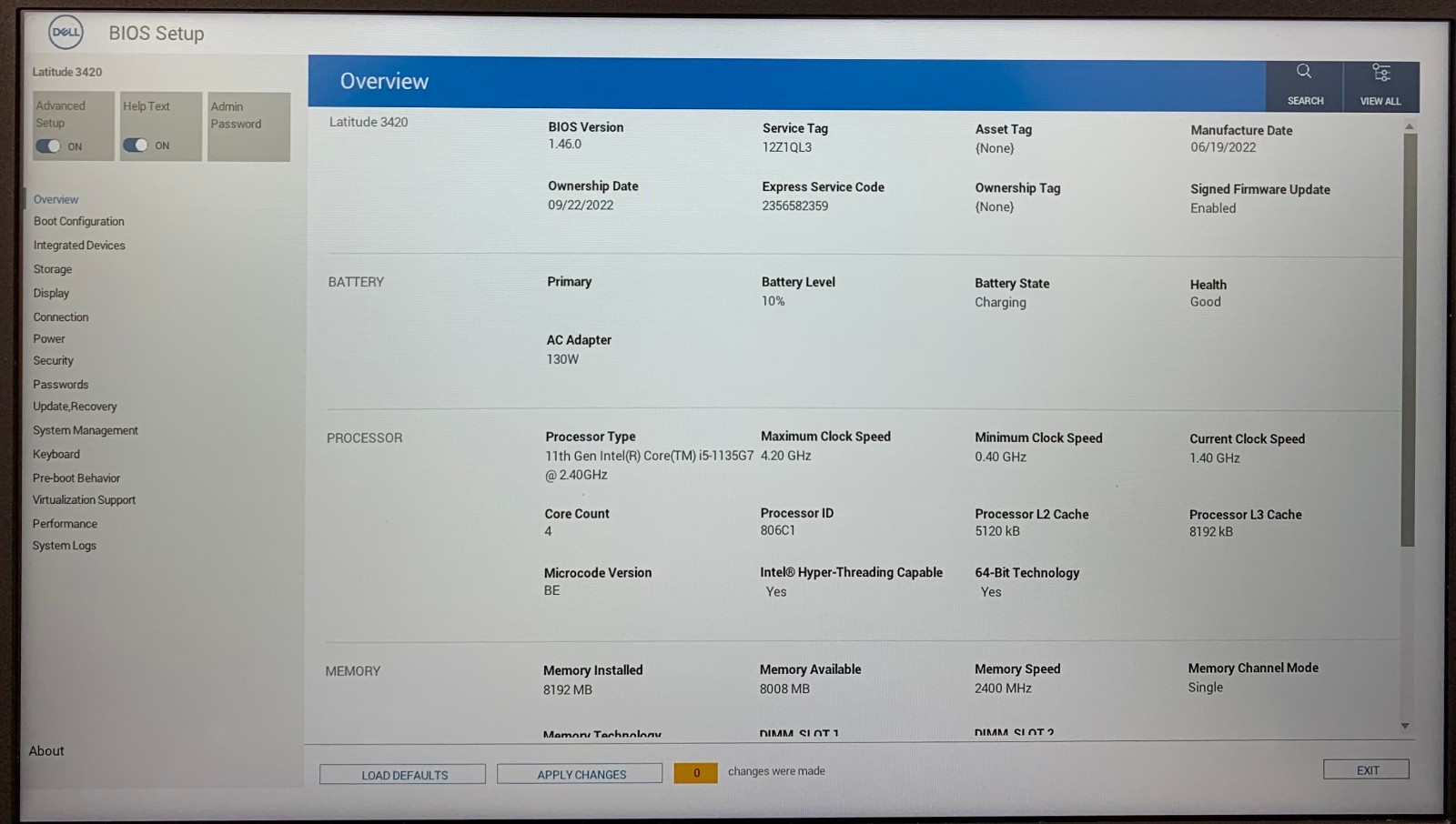The height and width of the screenshot is (824, 1456).
Task: Open Security settings
Action: tap(53, 361)
